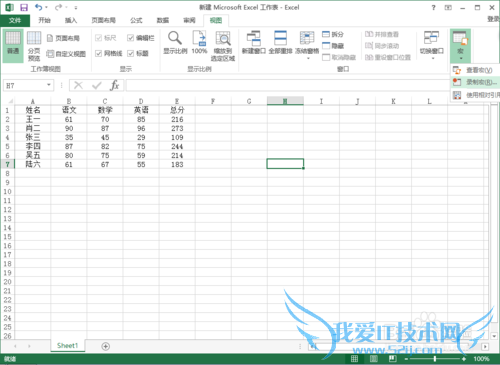Toggle 使用相对引用 in the macro menu
Screen dimensions: 500x365
tap(476, 95)
